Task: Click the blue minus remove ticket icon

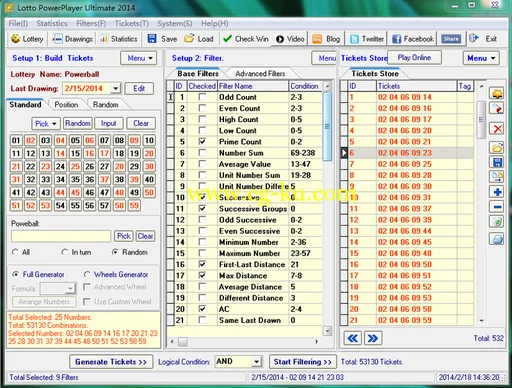Action: point(497,207)
